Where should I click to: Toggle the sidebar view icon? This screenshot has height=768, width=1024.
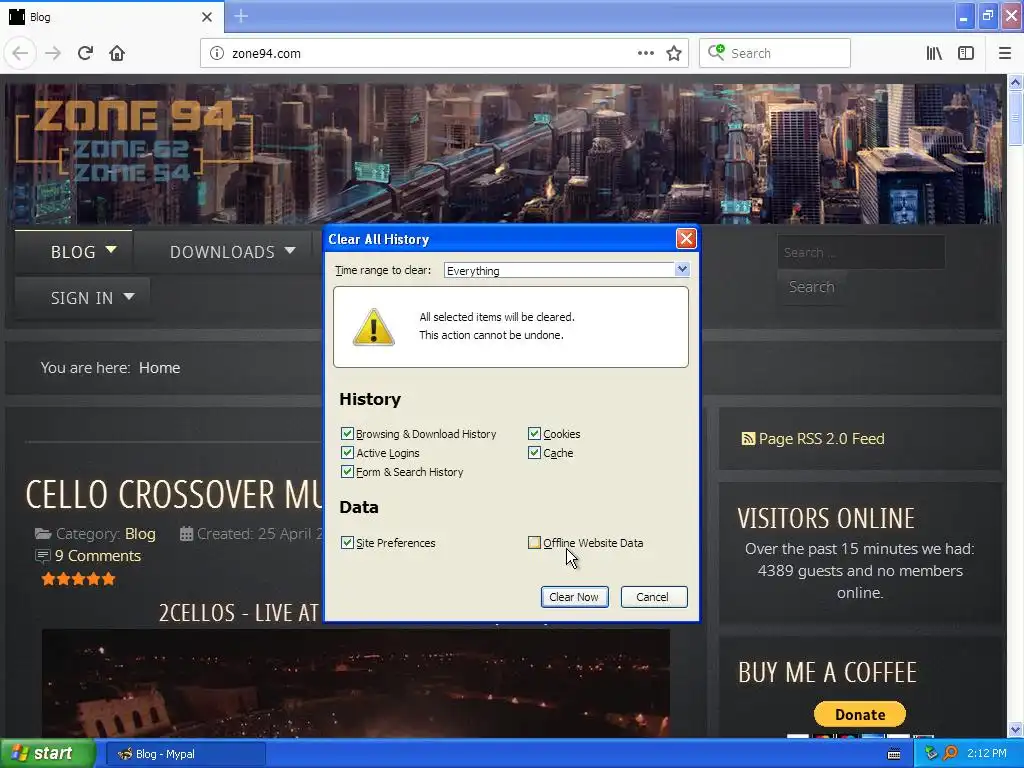966,53
